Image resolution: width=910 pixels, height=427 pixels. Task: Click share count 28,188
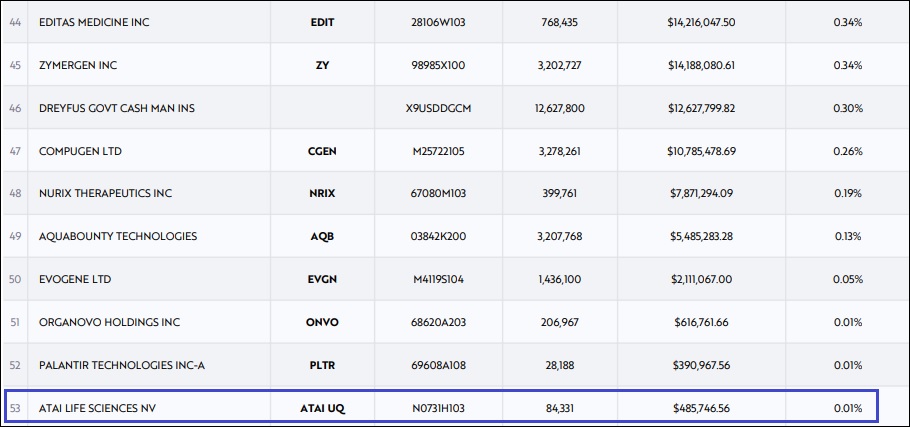[x=559, y=366]
